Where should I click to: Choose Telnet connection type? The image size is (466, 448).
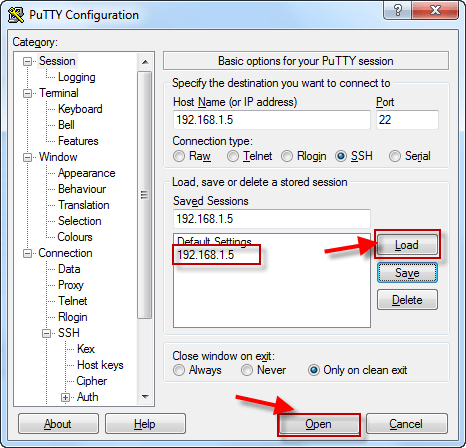click(x=233, y=156)
